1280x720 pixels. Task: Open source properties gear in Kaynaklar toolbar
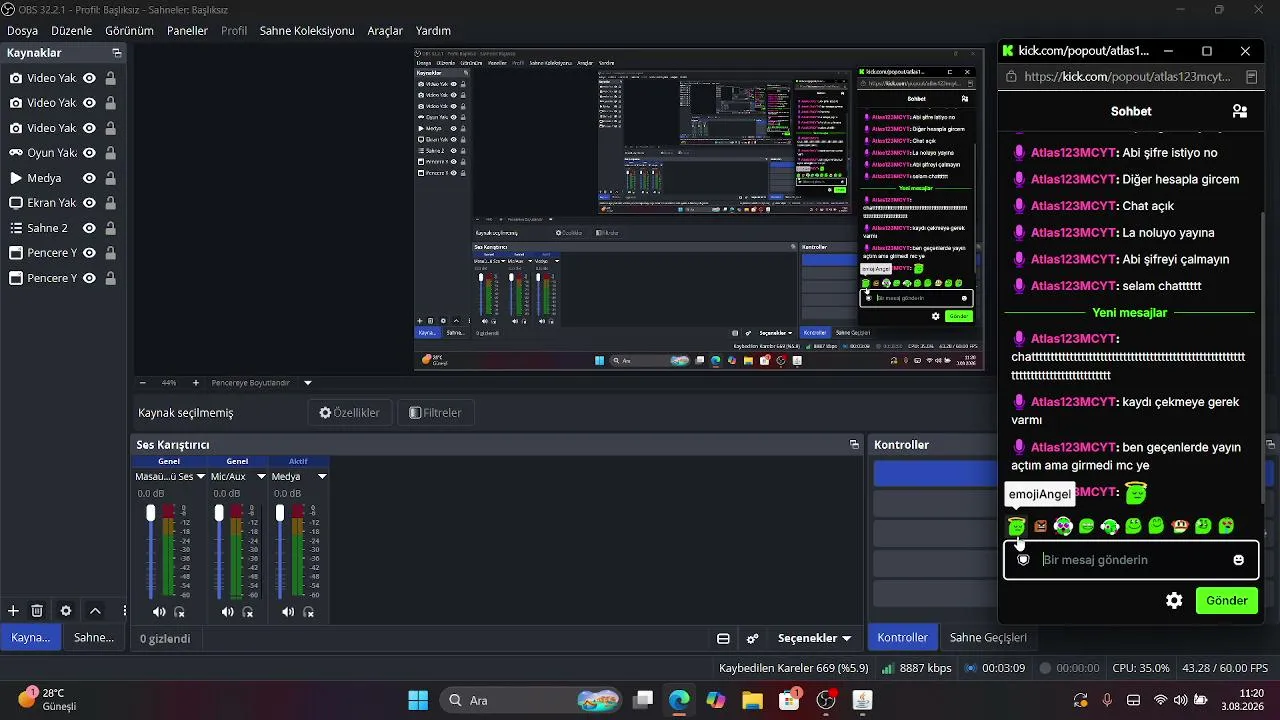tap(66, 611)
